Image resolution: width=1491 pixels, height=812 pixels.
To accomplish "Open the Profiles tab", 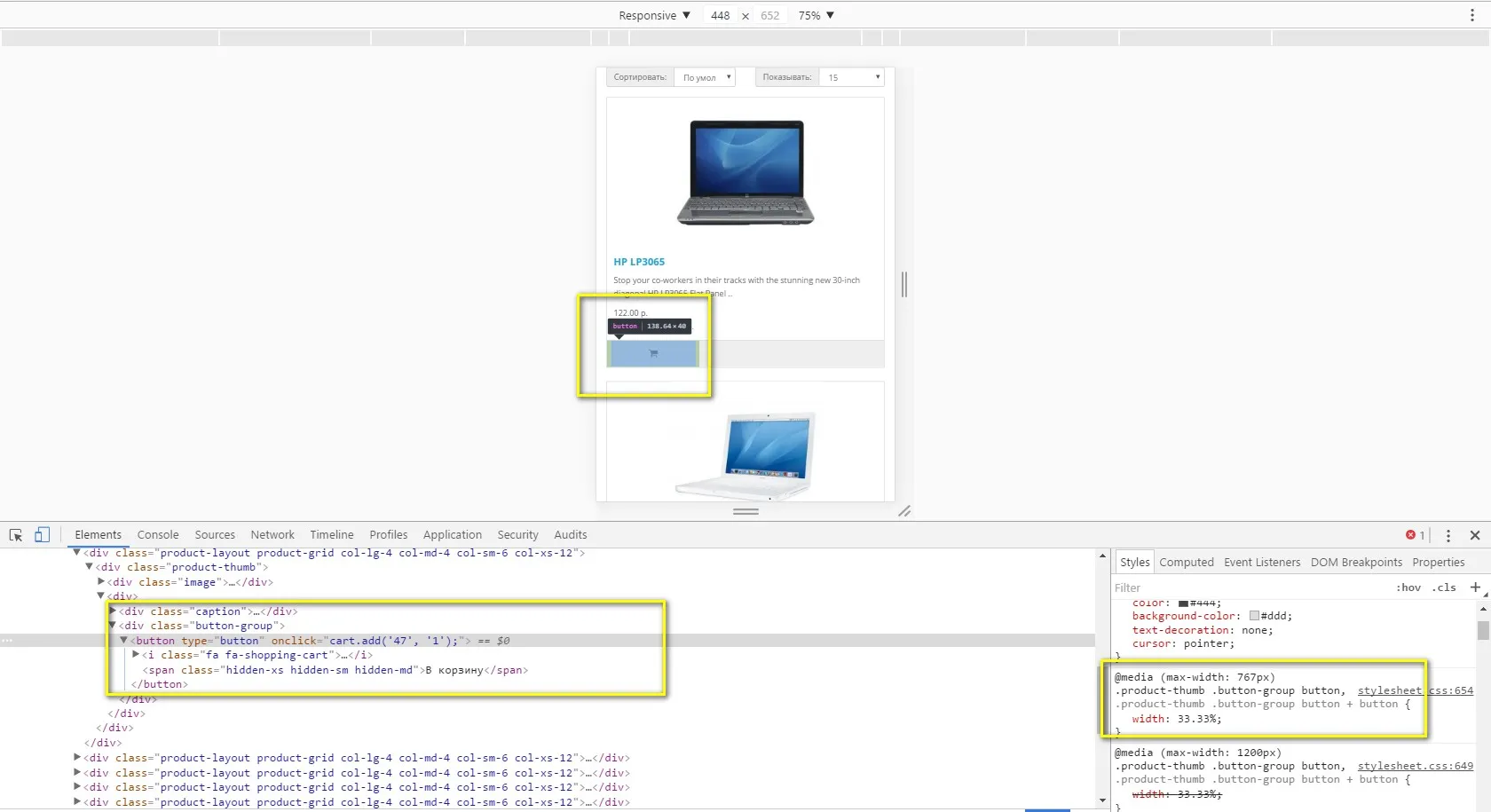I will [x=389, y=535].
